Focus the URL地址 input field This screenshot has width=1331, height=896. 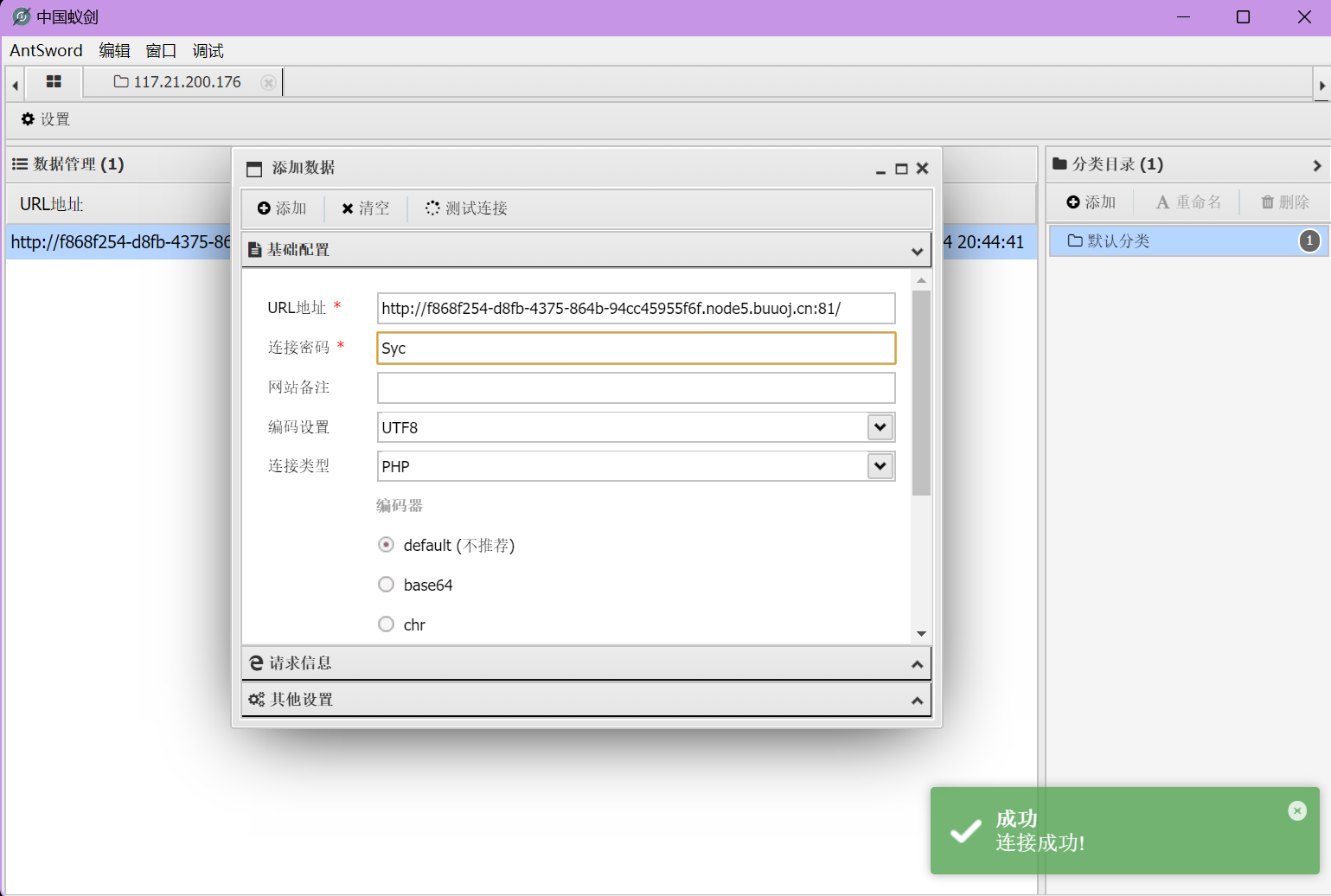coord(637,309)
